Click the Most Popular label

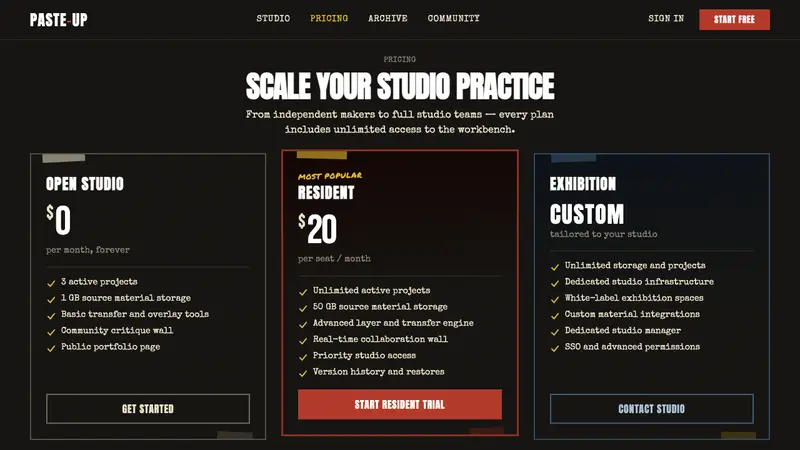[330, 176]
